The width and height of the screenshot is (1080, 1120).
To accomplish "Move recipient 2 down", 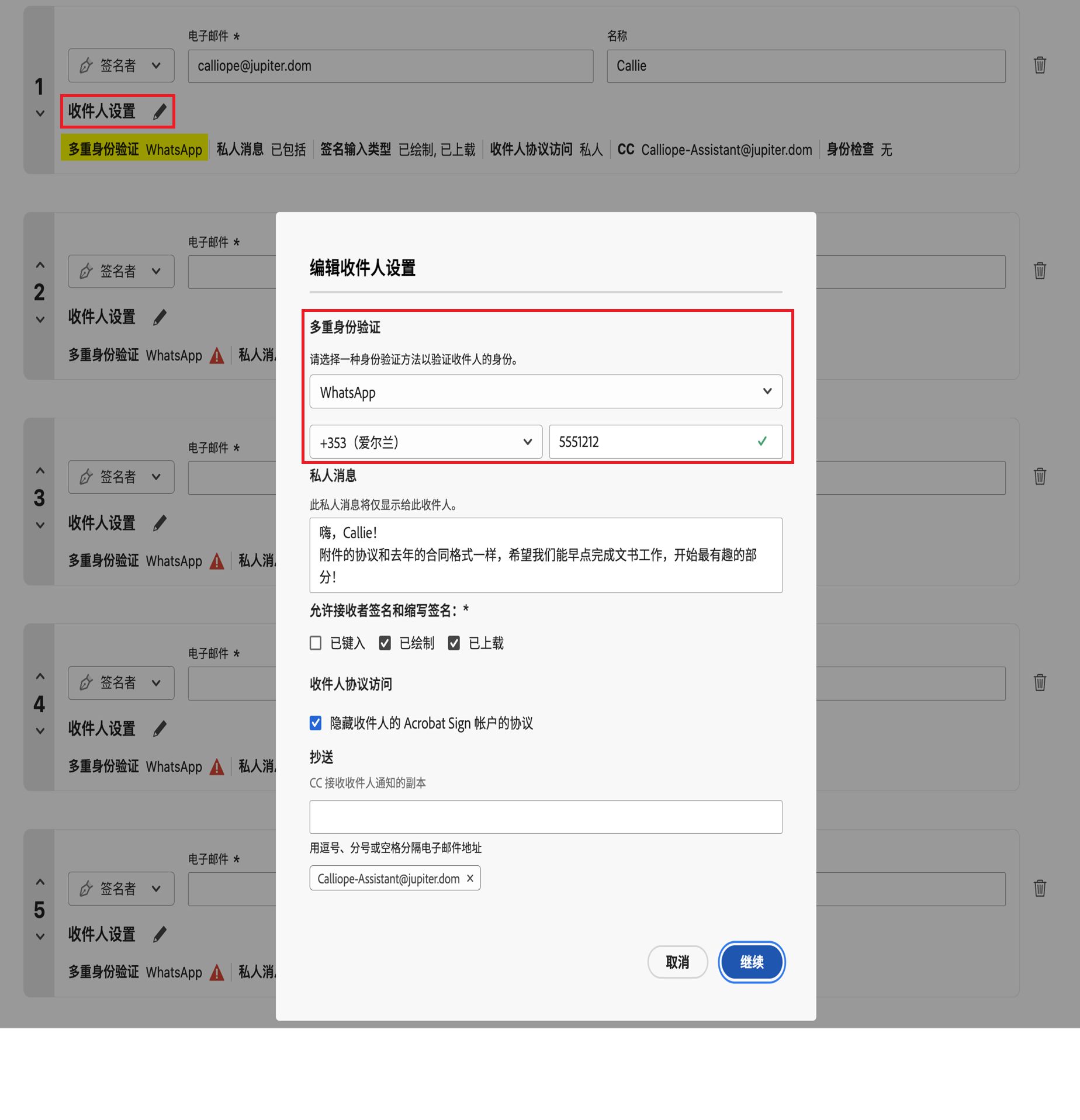I will (x=40, y=320).
